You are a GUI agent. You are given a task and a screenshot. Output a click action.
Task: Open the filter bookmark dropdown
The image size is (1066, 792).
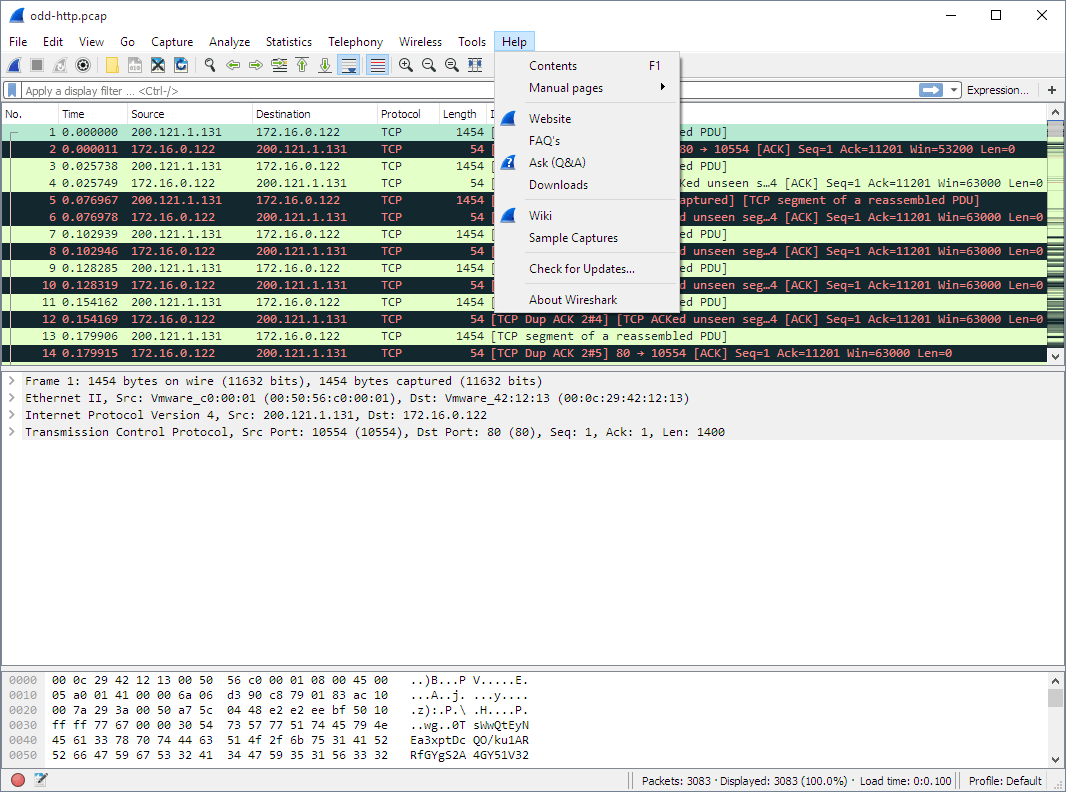(x=11, y=89)
